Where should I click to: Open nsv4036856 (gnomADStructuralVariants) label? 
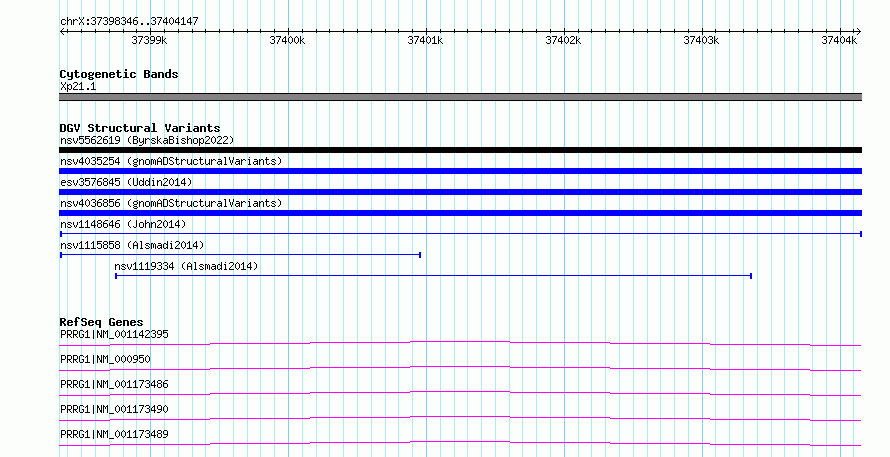(171, 203)
